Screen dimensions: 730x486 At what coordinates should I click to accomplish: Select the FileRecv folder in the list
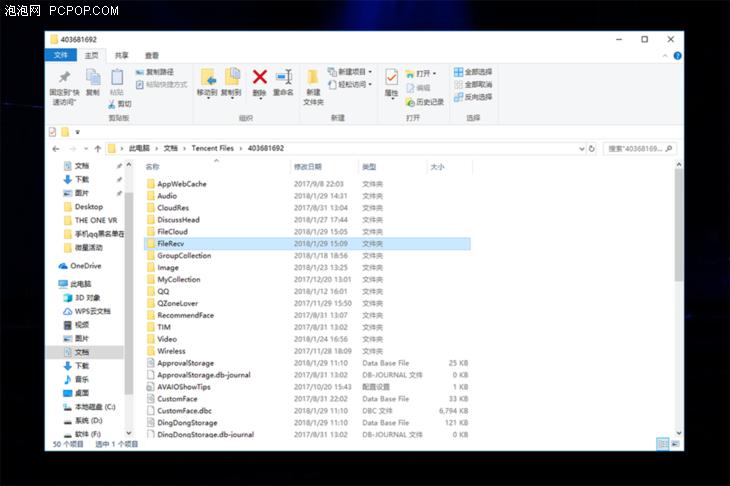point(170,243)
